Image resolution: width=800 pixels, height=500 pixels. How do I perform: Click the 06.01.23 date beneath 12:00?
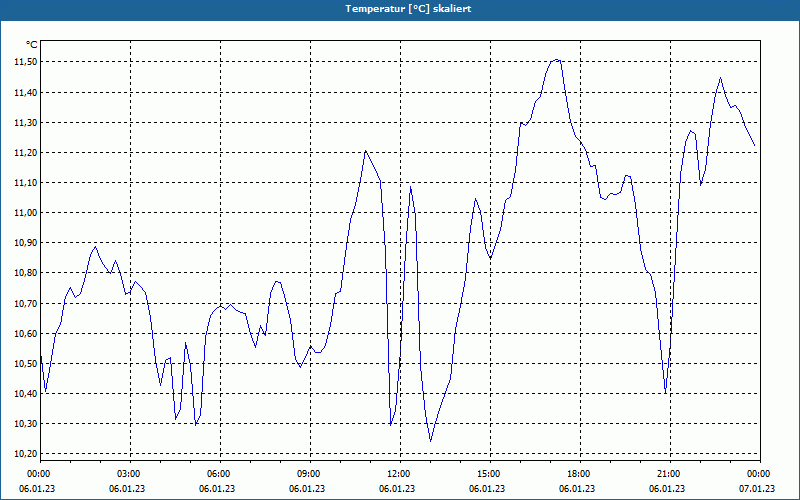click(397, 489)
